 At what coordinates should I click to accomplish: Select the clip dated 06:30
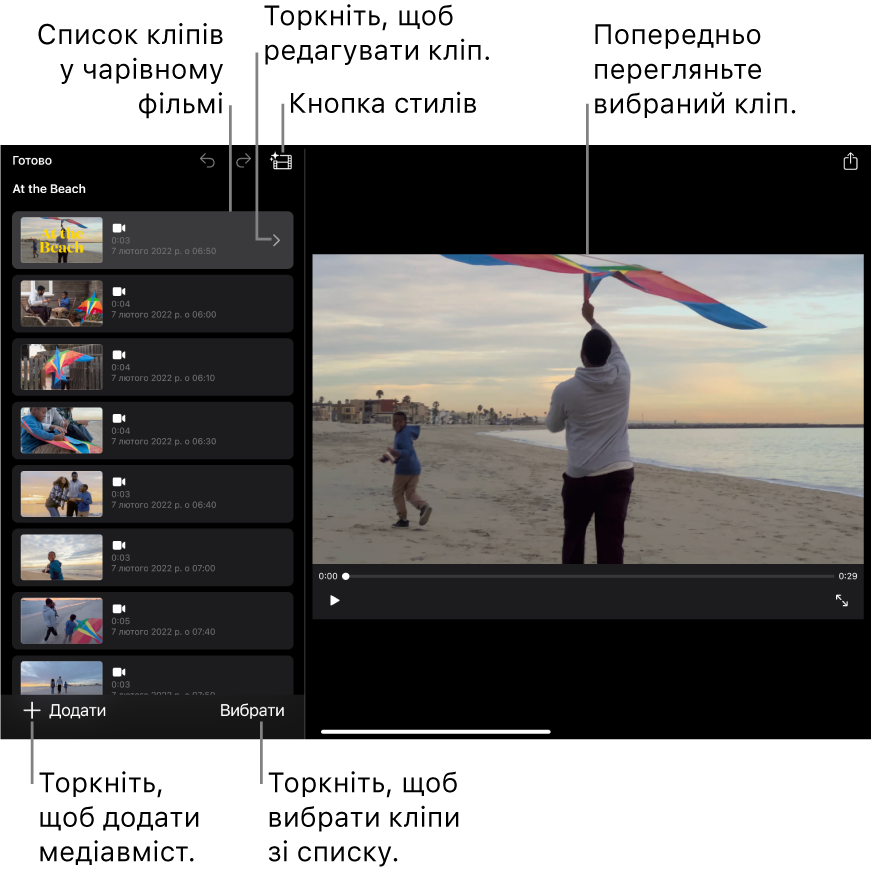(152, 430)
